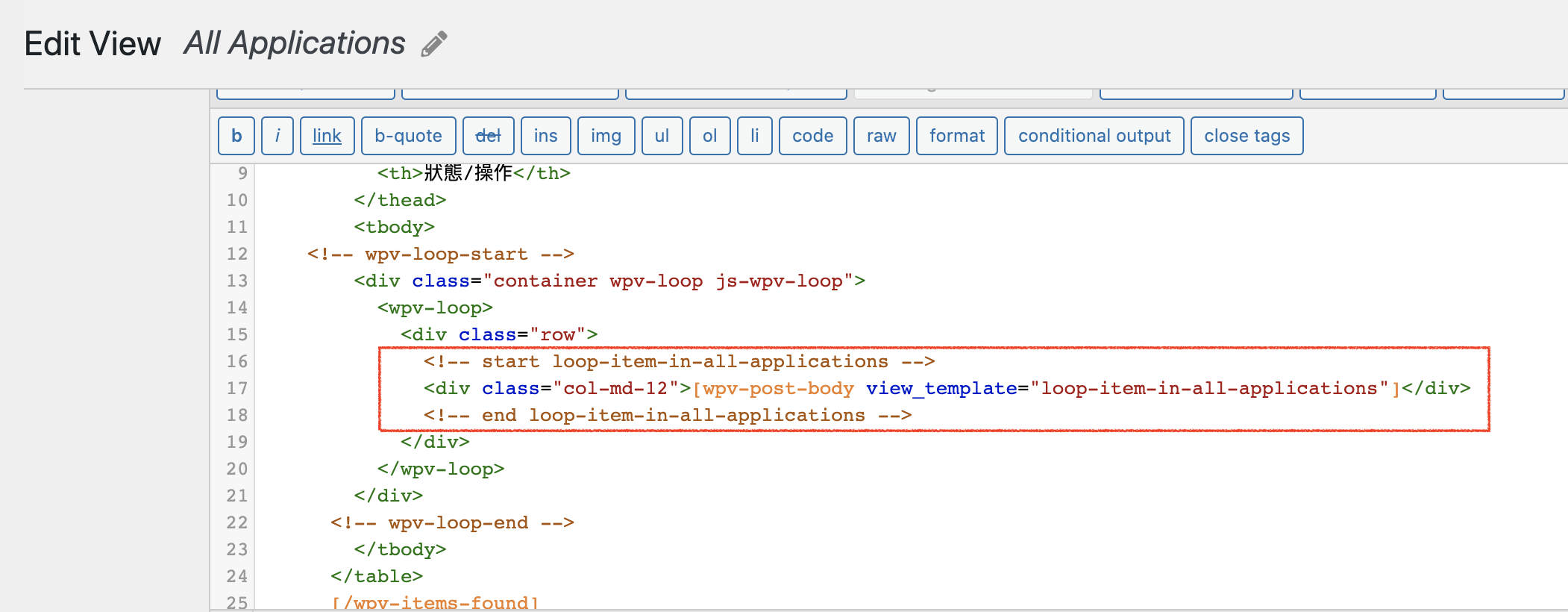Insert a hyperlink with the link button
The height and width of the screenshot is (612, 1568).
pyautogui.click(x=327, y=136)
